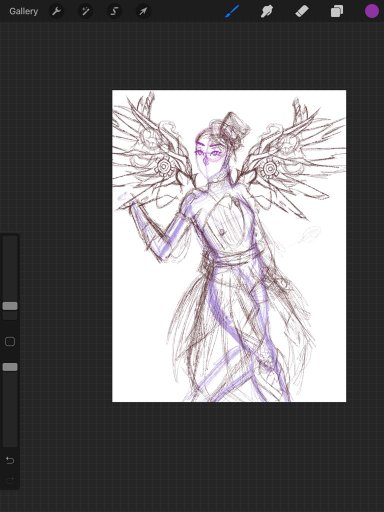The image size is (384, 512).
Task: Activate the Transform arrow tool
Action: point(143,12)
